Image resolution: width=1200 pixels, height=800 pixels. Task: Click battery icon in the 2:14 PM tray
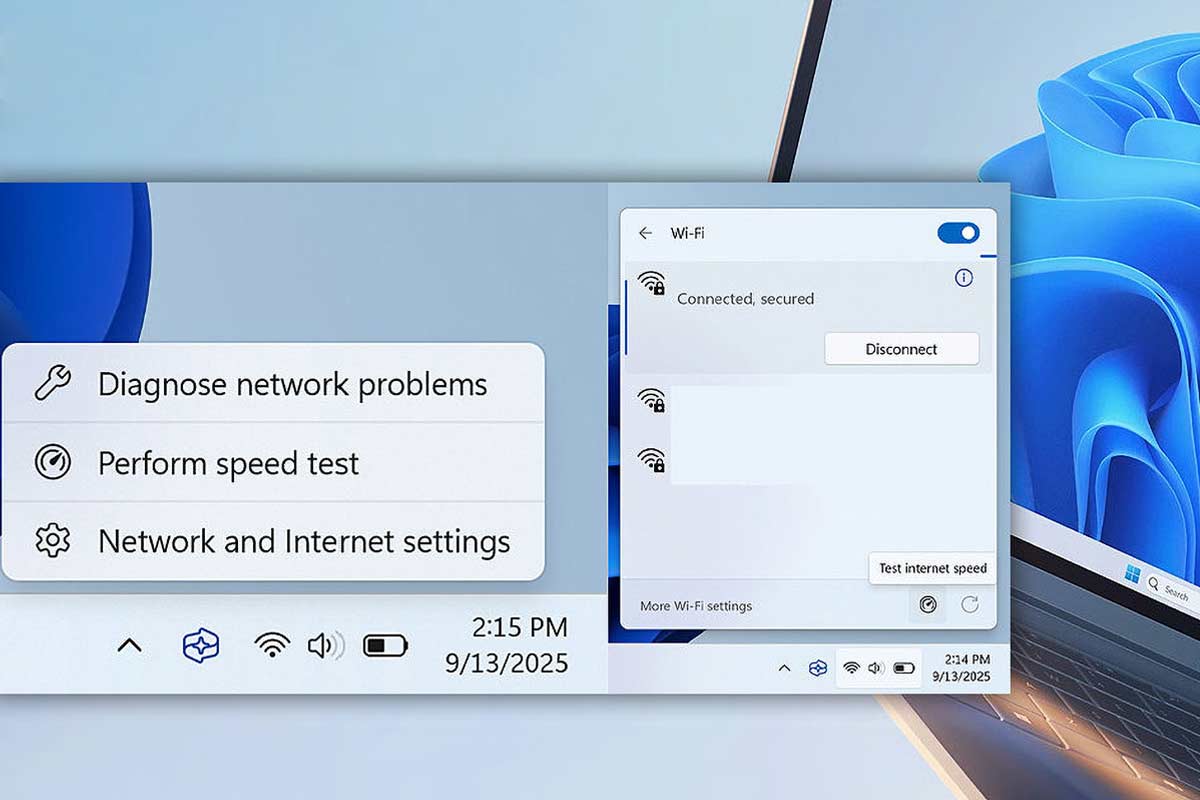coord(904,668)
